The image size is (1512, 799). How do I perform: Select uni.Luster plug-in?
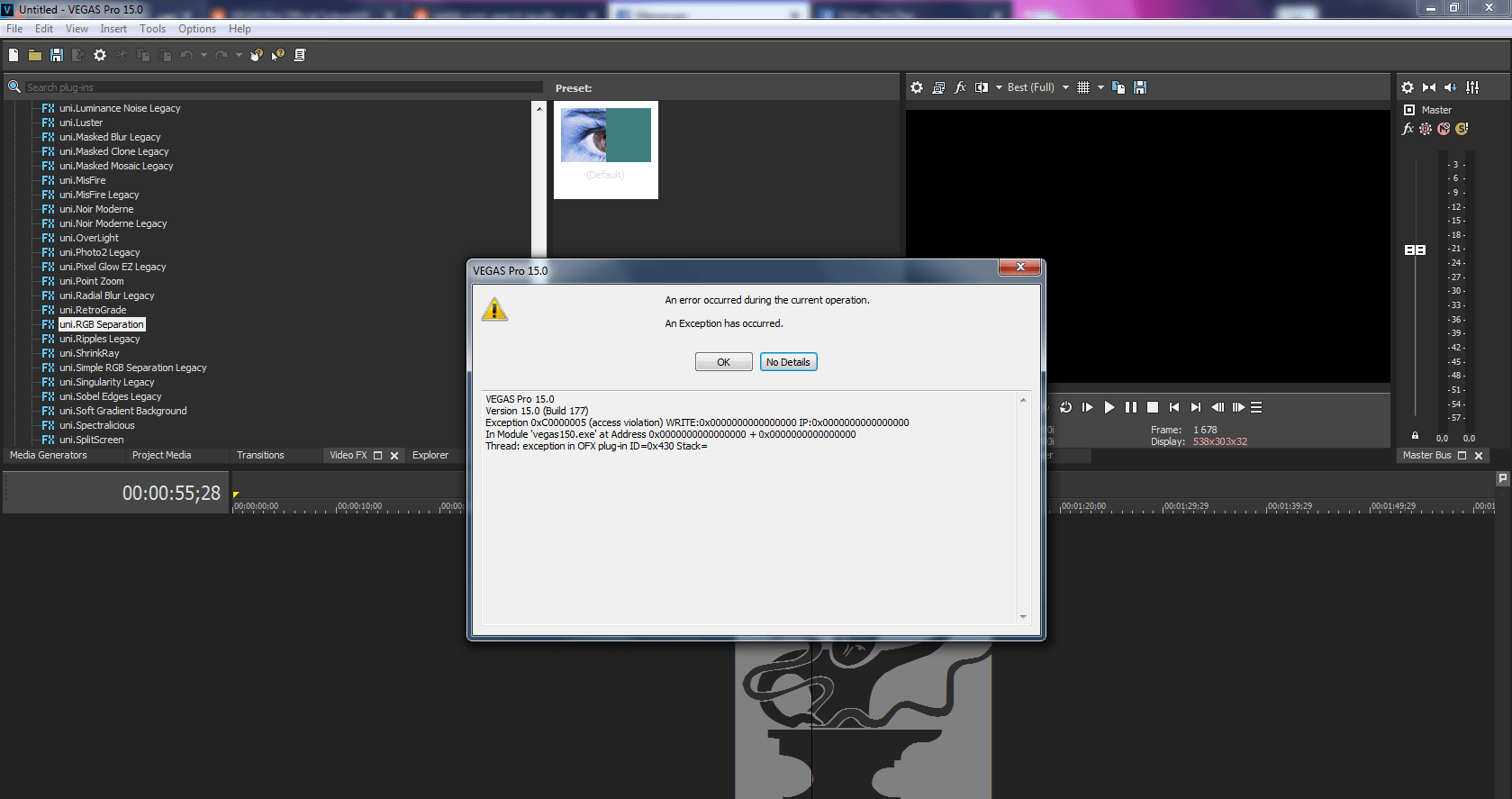point(81,123)
